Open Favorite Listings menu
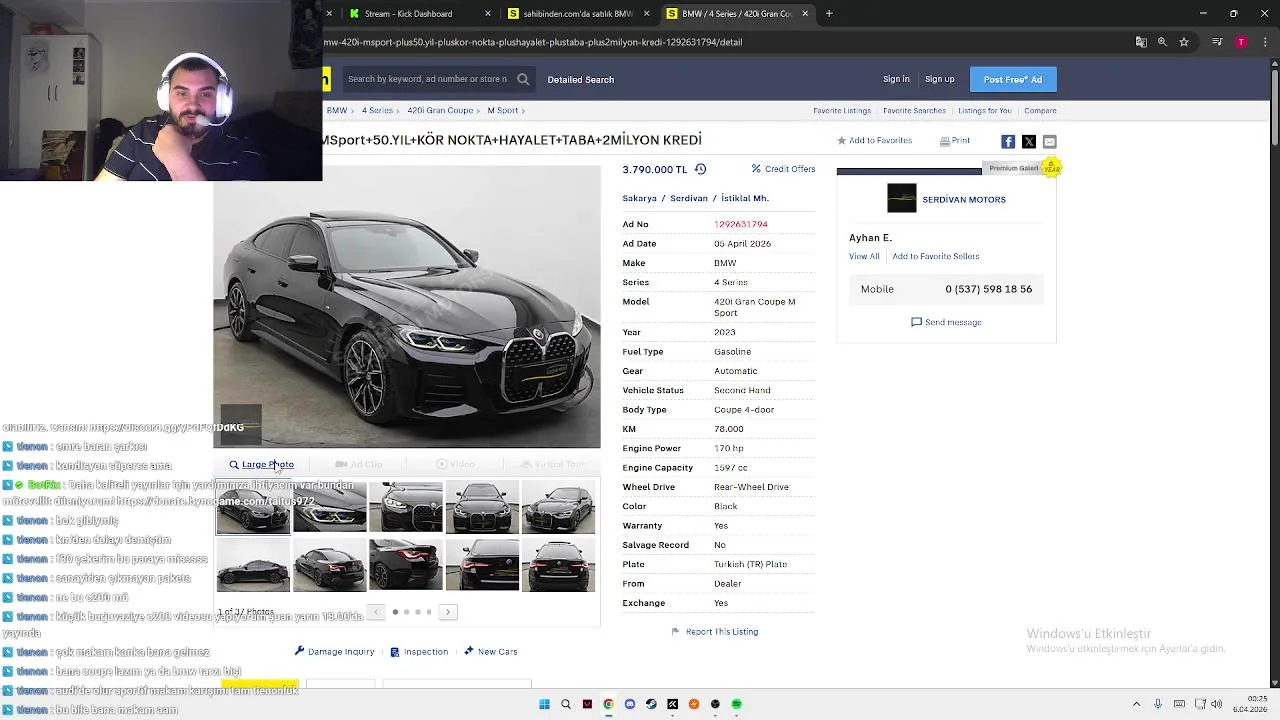This screenshot has width=1280, height=720. coord(842,111)
